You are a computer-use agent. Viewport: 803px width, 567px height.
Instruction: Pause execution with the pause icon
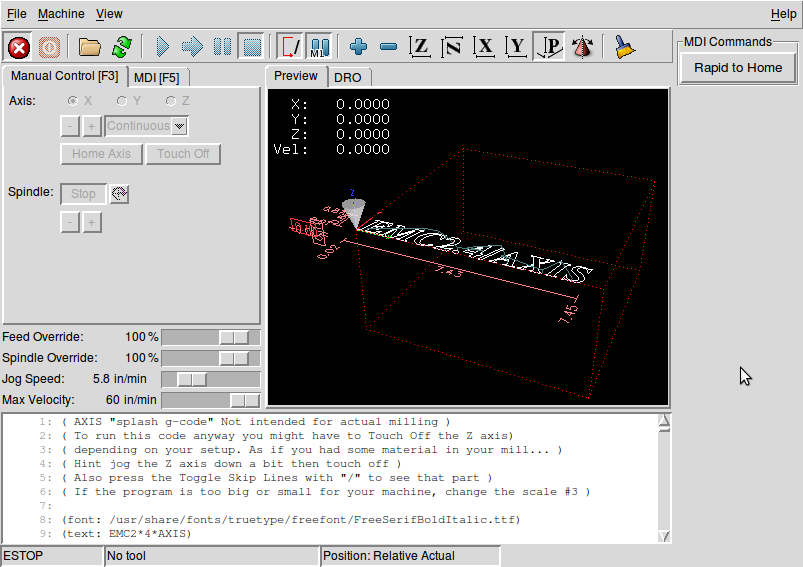[x=222, y=47]
